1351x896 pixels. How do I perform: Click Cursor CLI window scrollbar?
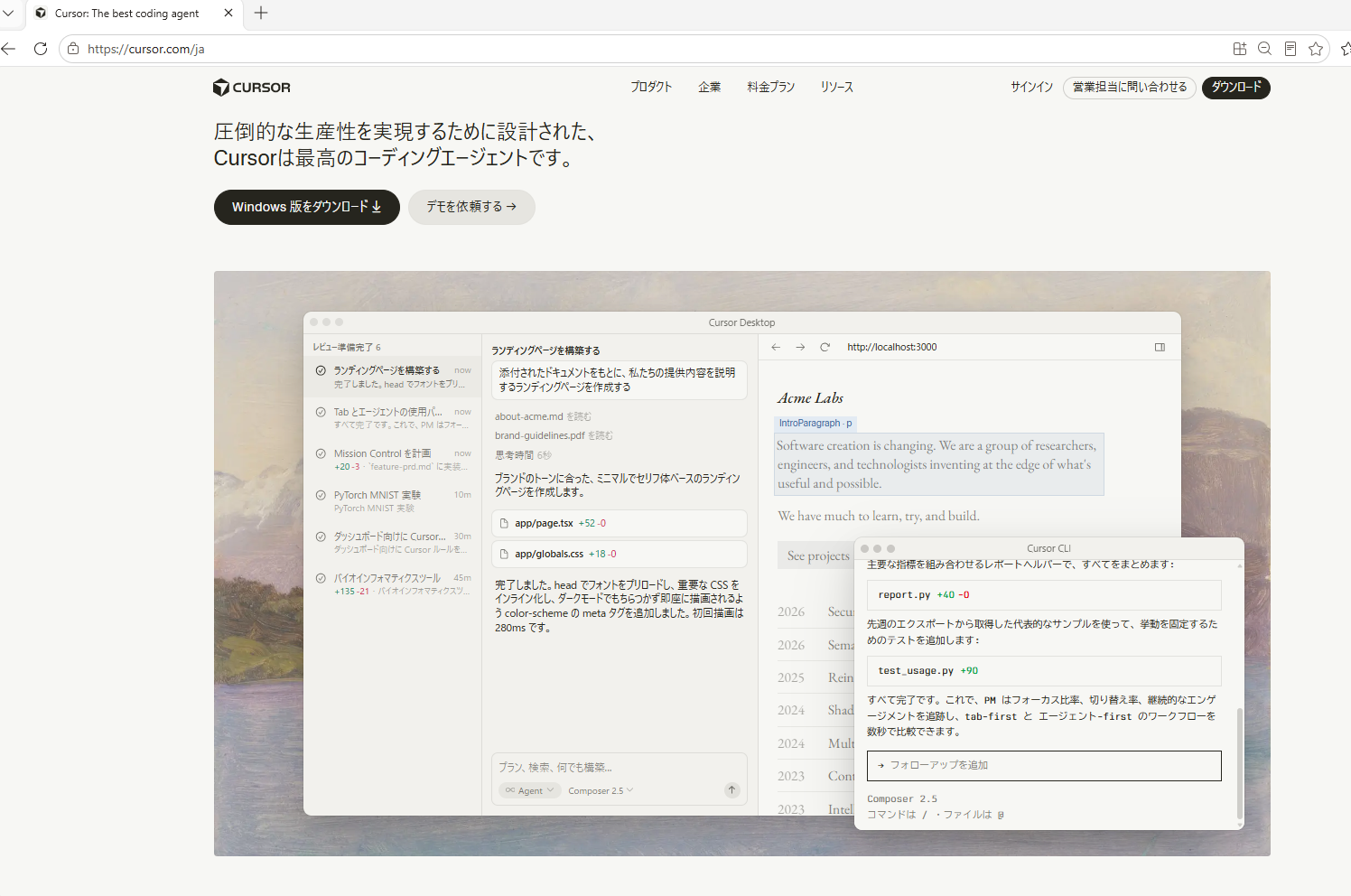pos(1240,763)
